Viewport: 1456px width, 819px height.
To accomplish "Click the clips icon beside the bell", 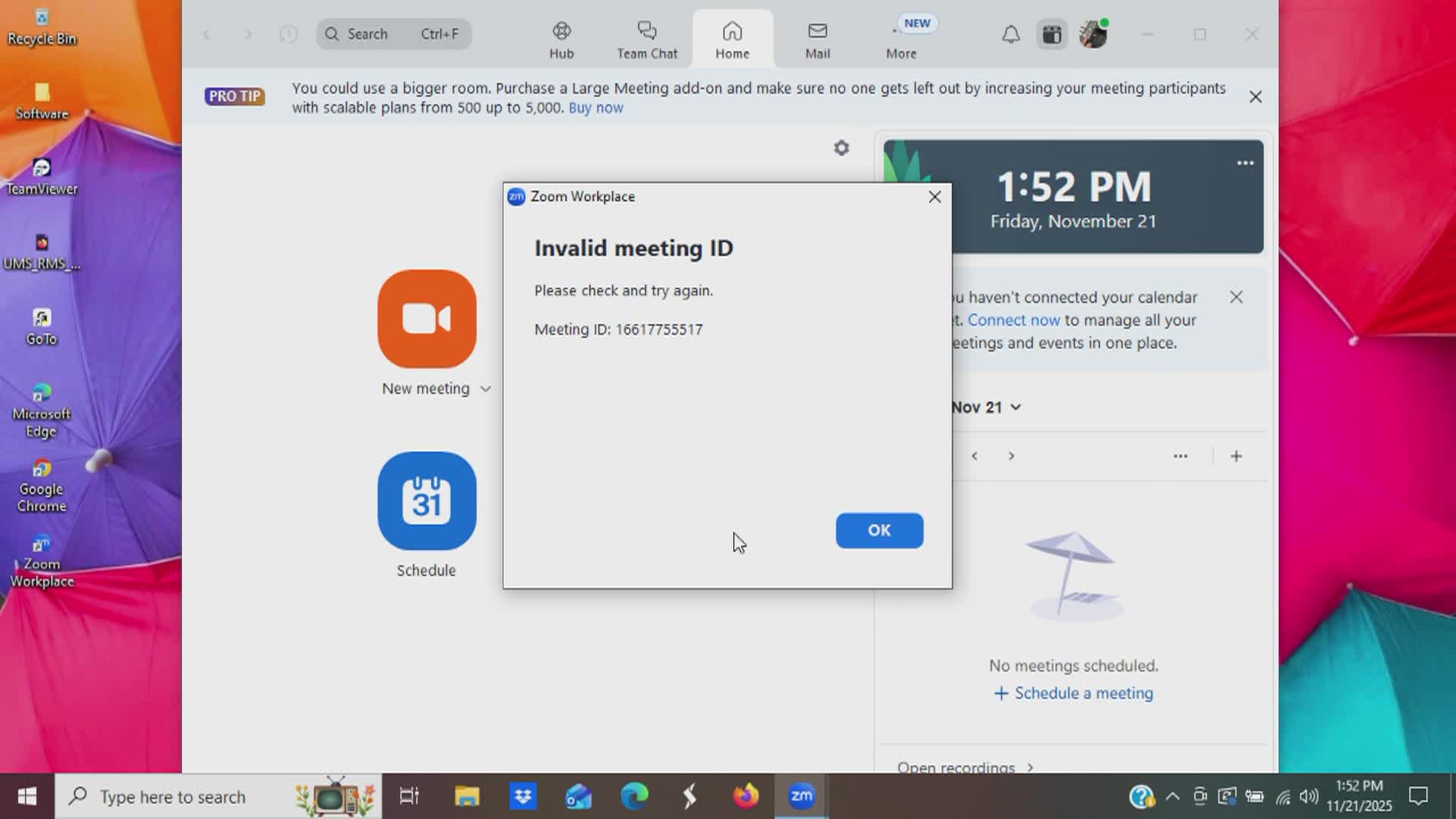I will coord(1052,34).
